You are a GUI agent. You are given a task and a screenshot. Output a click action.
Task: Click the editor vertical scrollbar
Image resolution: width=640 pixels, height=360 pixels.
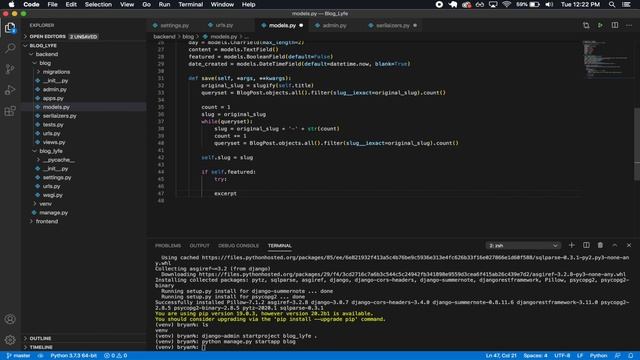click(x=637, y=143)
